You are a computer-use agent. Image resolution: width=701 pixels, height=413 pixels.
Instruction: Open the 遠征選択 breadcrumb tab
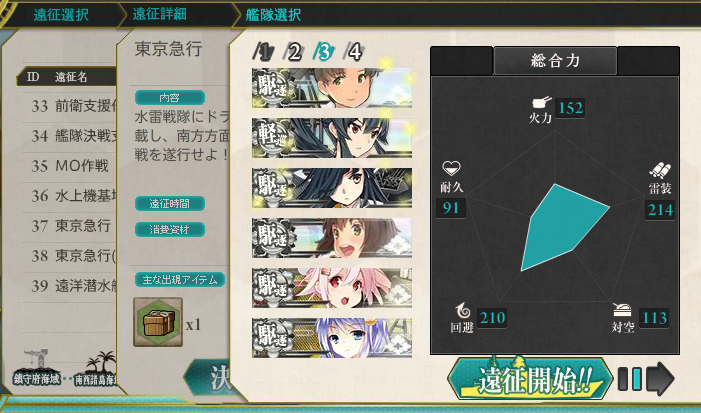60,15
